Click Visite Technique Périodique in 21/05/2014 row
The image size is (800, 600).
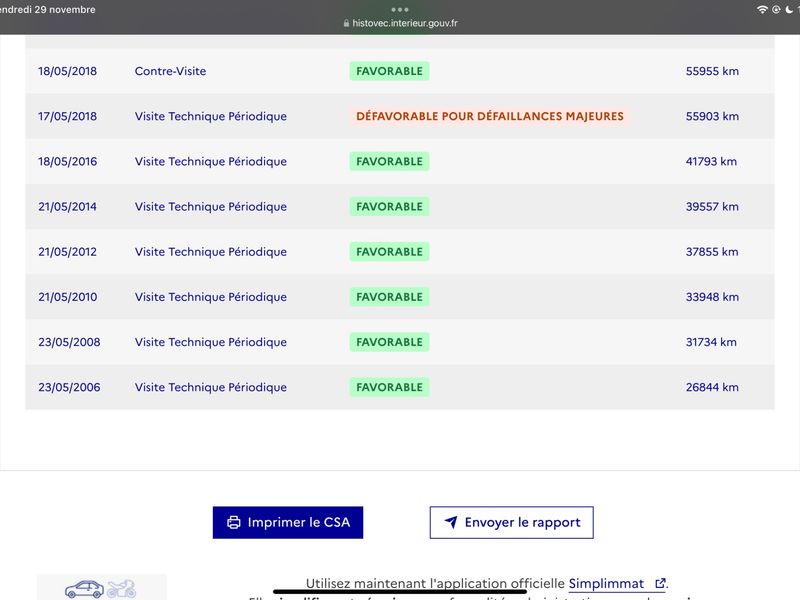click(211, 207)
